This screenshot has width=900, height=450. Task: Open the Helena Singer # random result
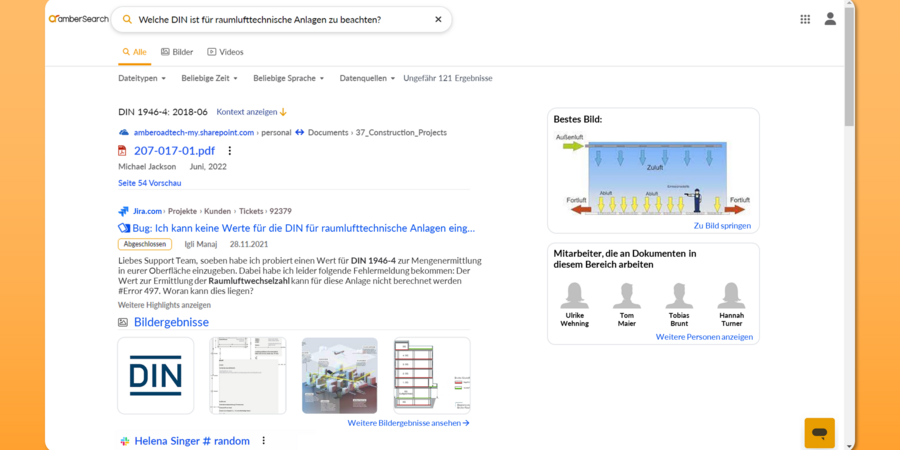[192, 441]
